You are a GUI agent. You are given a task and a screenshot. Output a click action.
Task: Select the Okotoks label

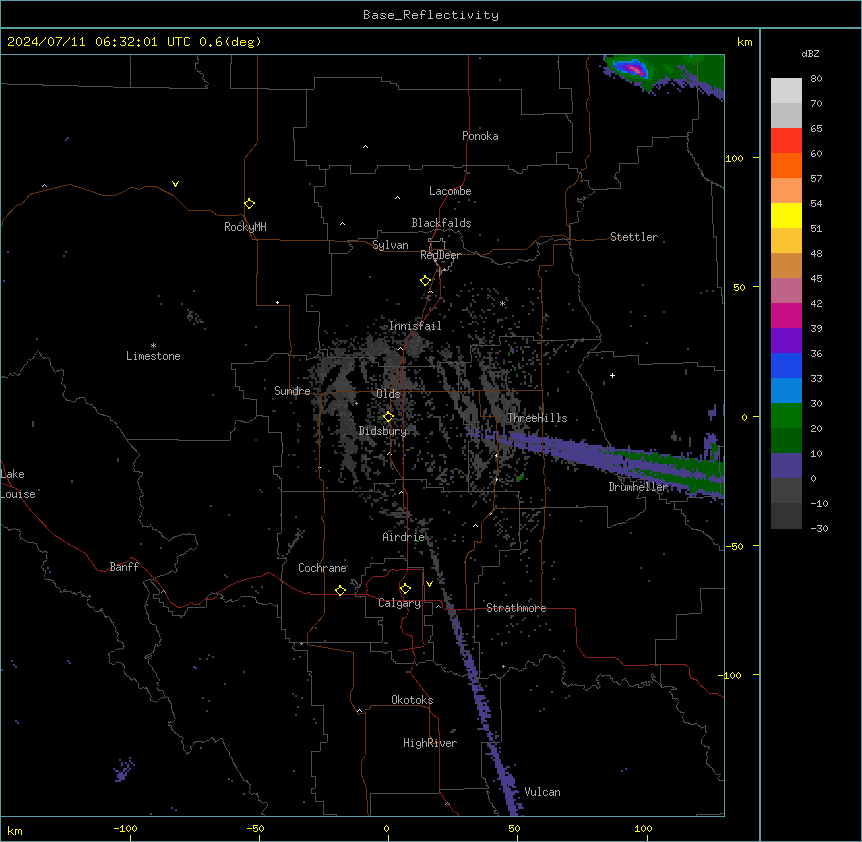412,700
